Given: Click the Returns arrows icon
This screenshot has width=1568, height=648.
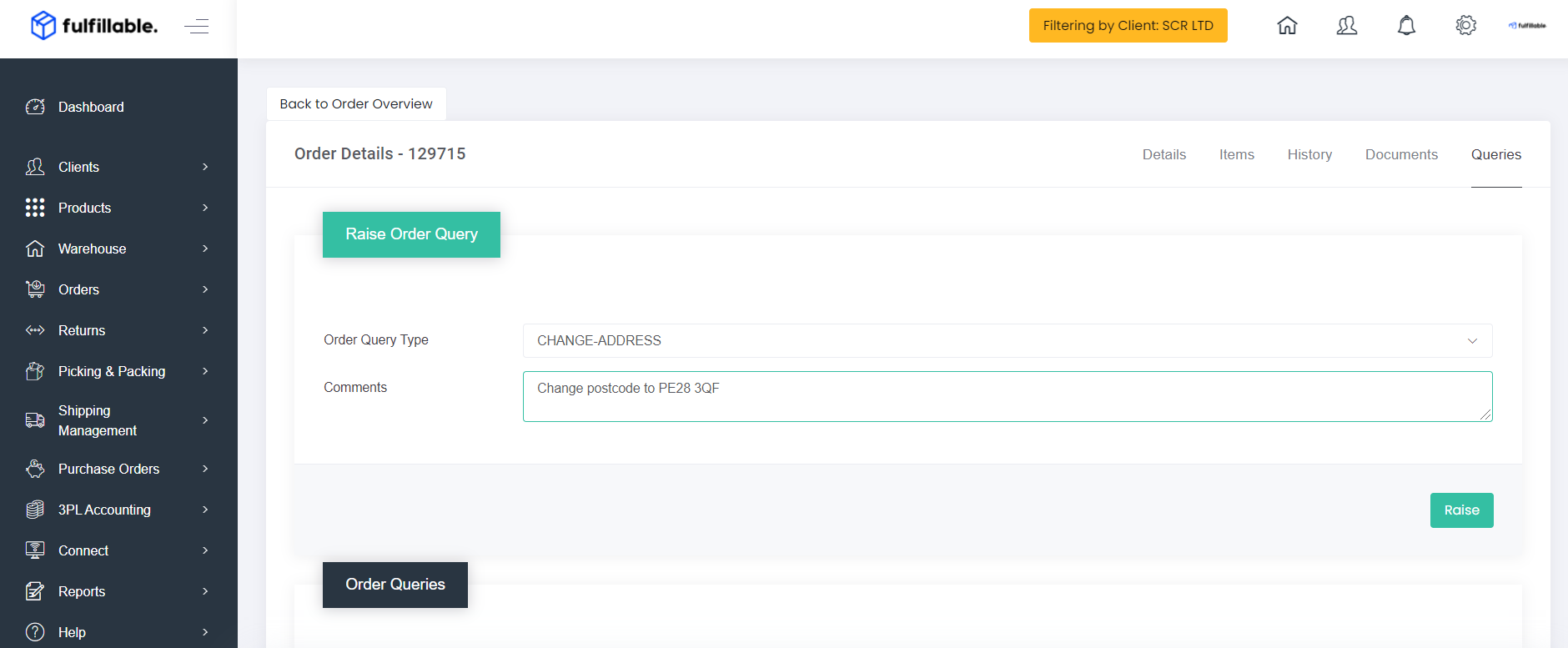Looking at the screenshot, I should pyautogui.click(x=35, y=330).
